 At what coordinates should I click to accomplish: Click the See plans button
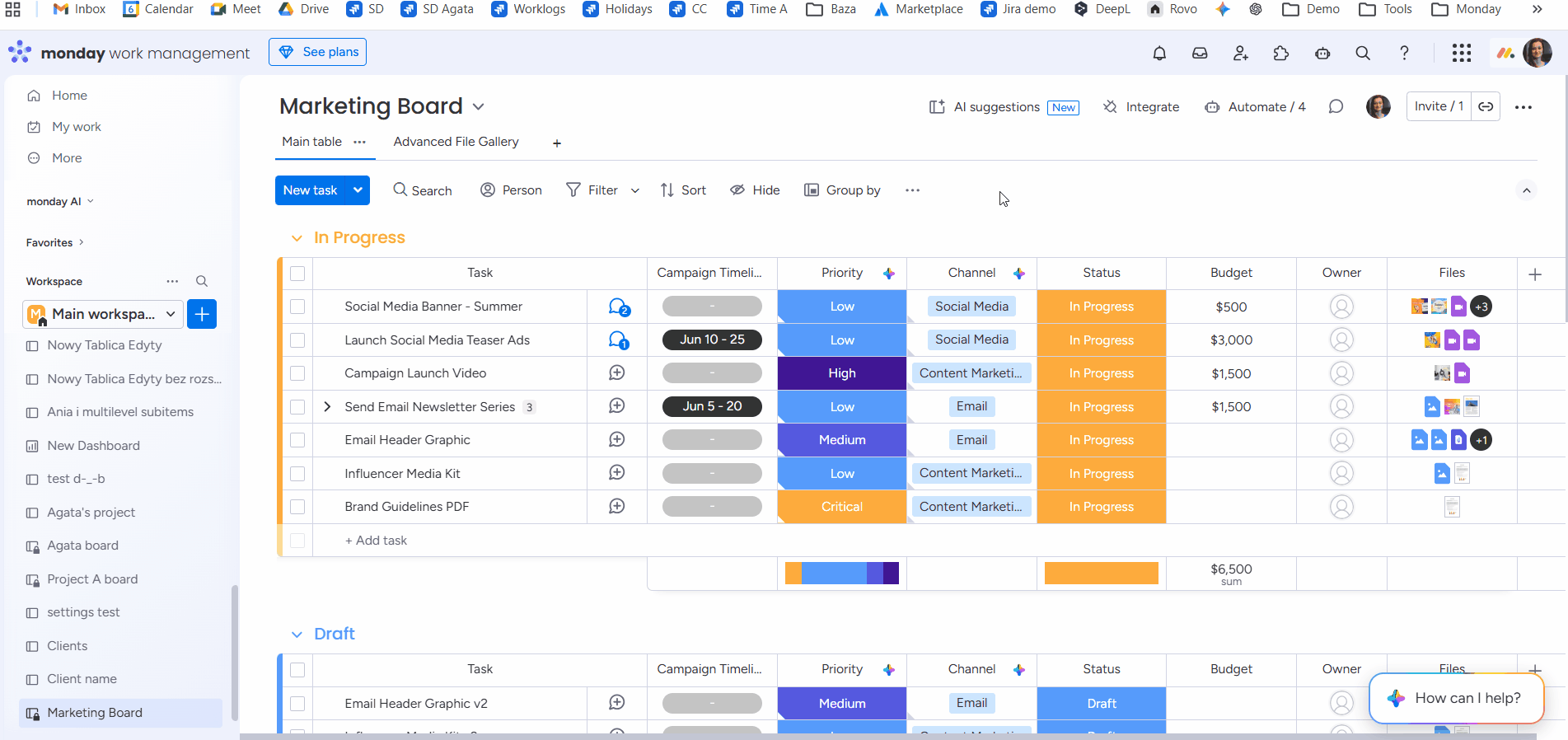pyautogui.click(x=317, y=52)
